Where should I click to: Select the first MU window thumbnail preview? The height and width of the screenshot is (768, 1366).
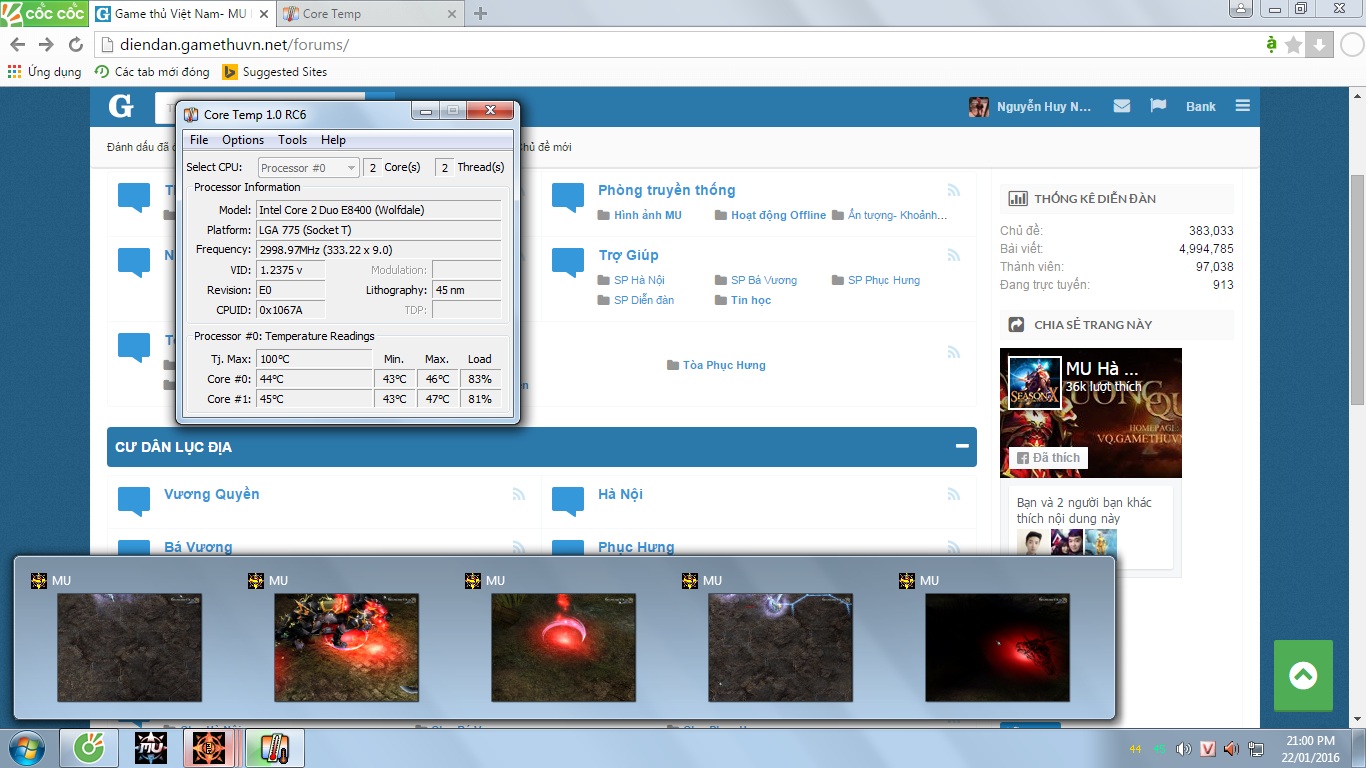coord(129,647)
